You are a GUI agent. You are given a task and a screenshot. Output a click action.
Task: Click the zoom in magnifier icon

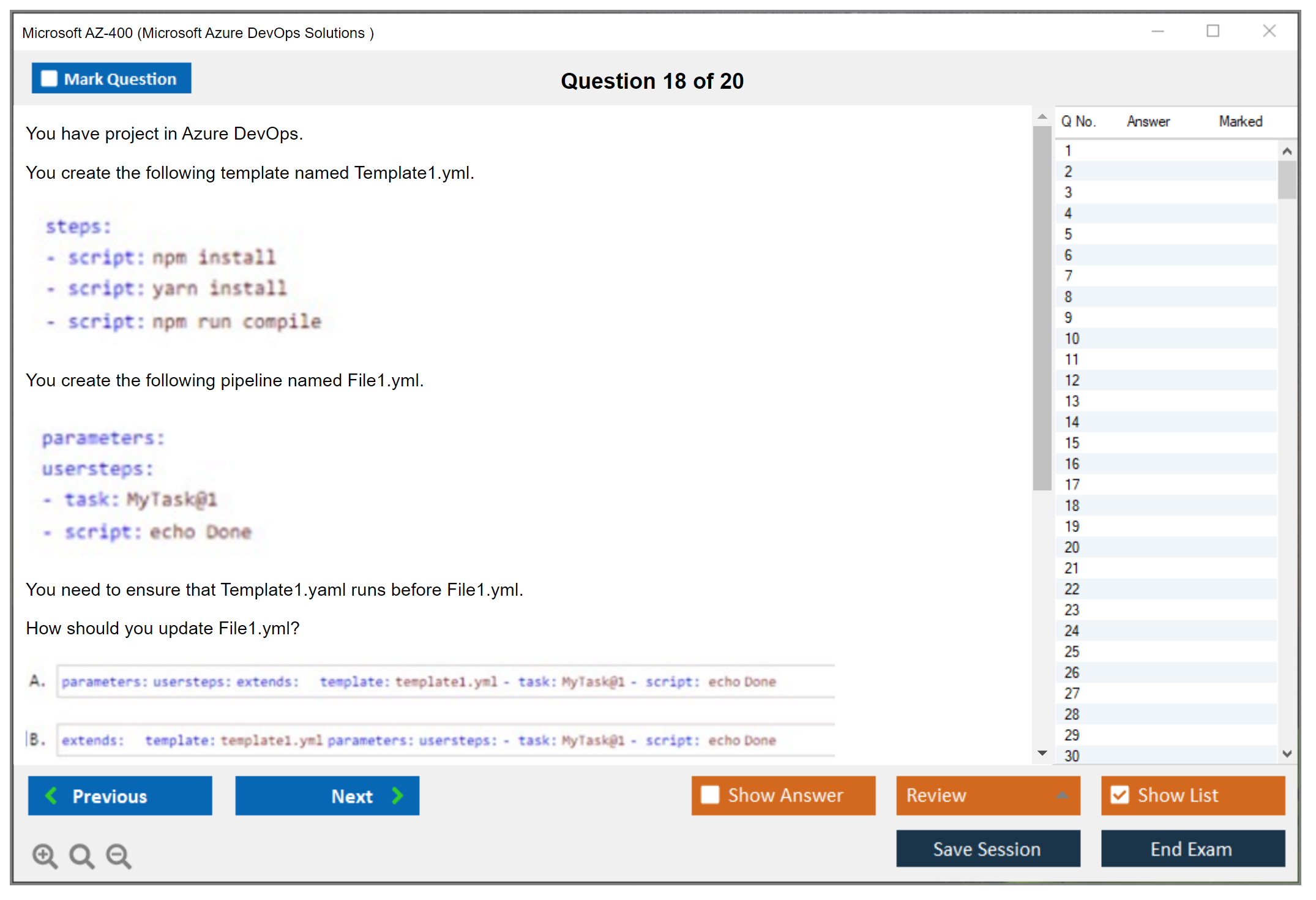coord(45,855)
